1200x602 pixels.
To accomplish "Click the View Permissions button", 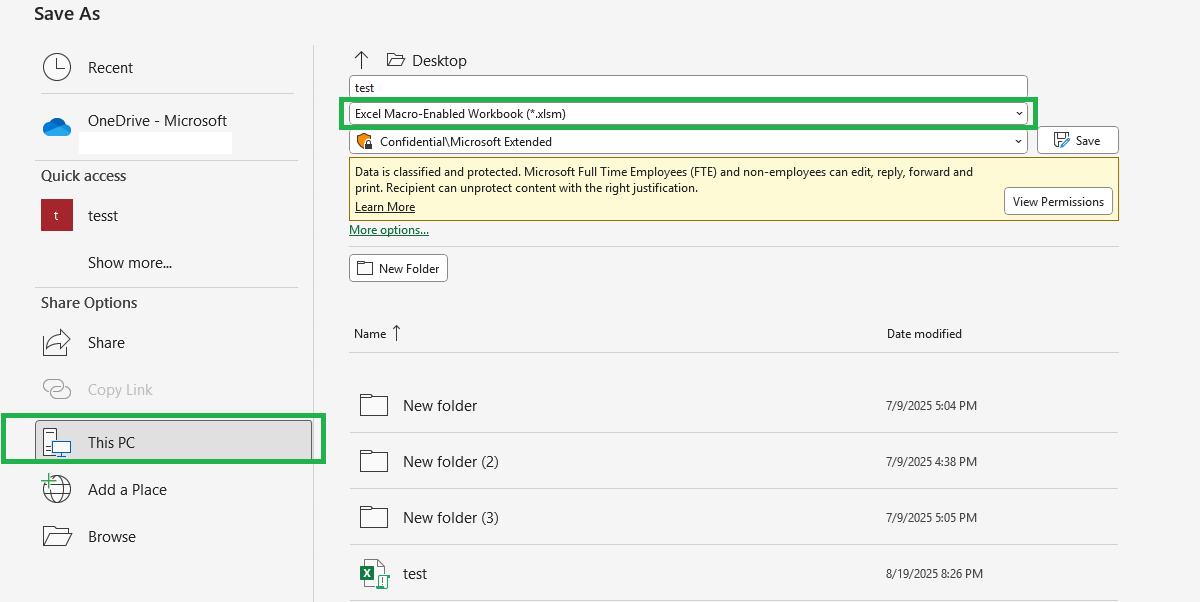I will (x=1058, y=201).
